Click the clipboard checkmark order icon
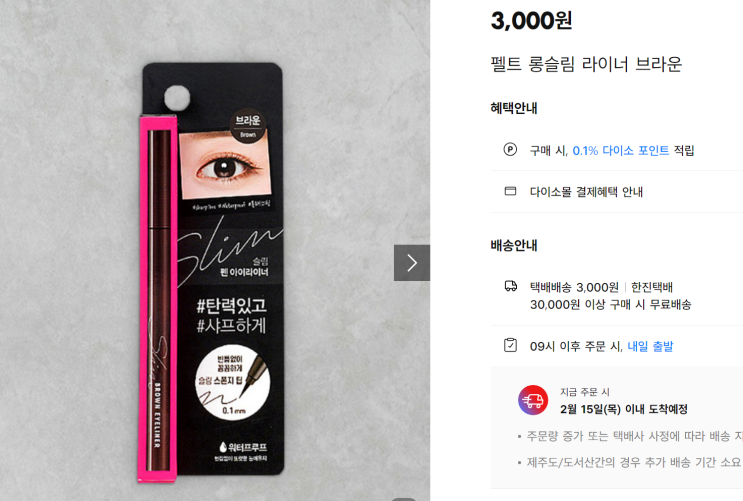Screen dimensions: 743x501 coord(510,345)
